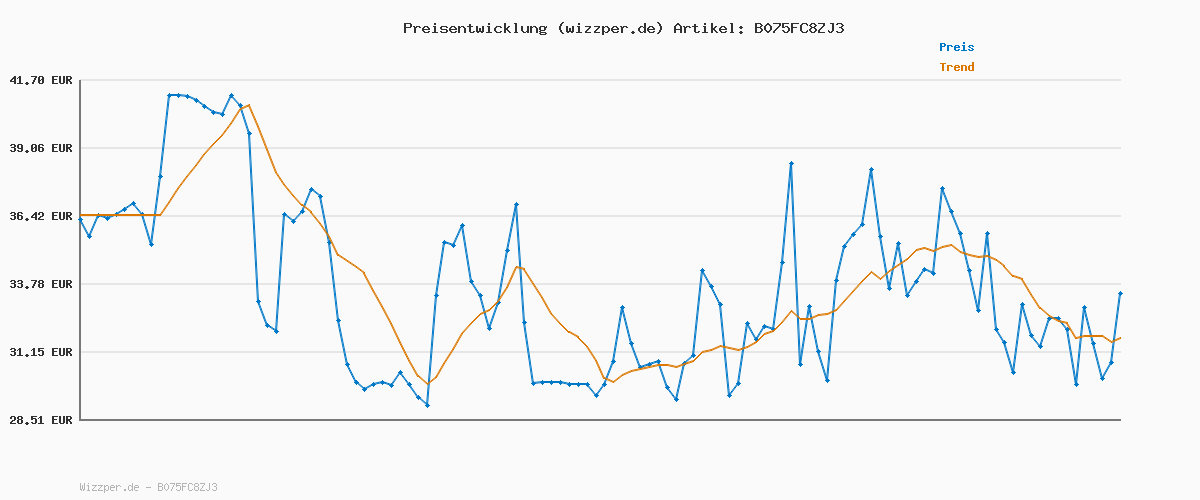
Task: Click the article ID in the footer watermark
Action: pos(187,487)
